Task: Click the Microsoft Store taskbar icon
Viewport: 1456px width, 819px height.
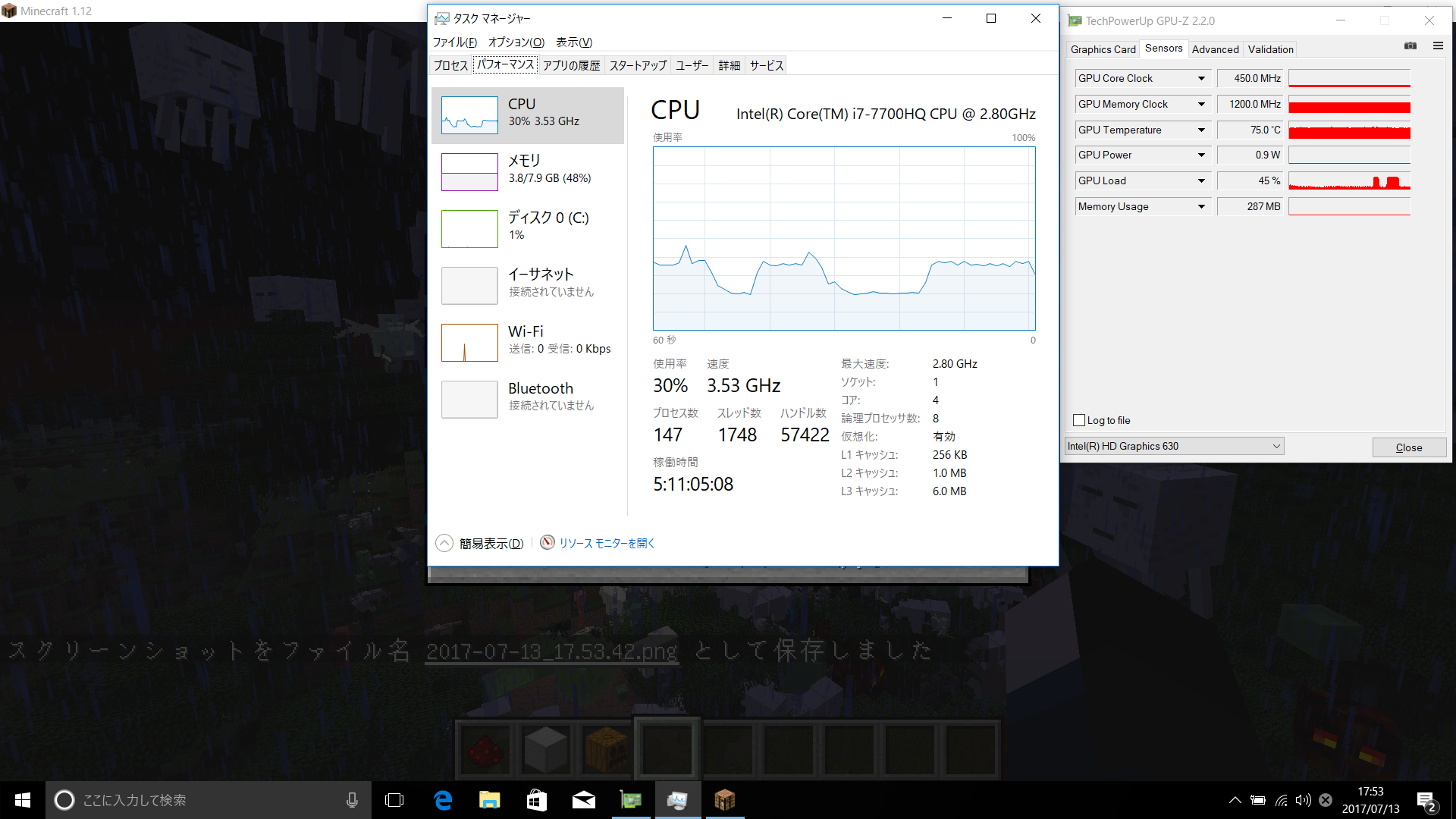Action: click(x=537, y=800)
